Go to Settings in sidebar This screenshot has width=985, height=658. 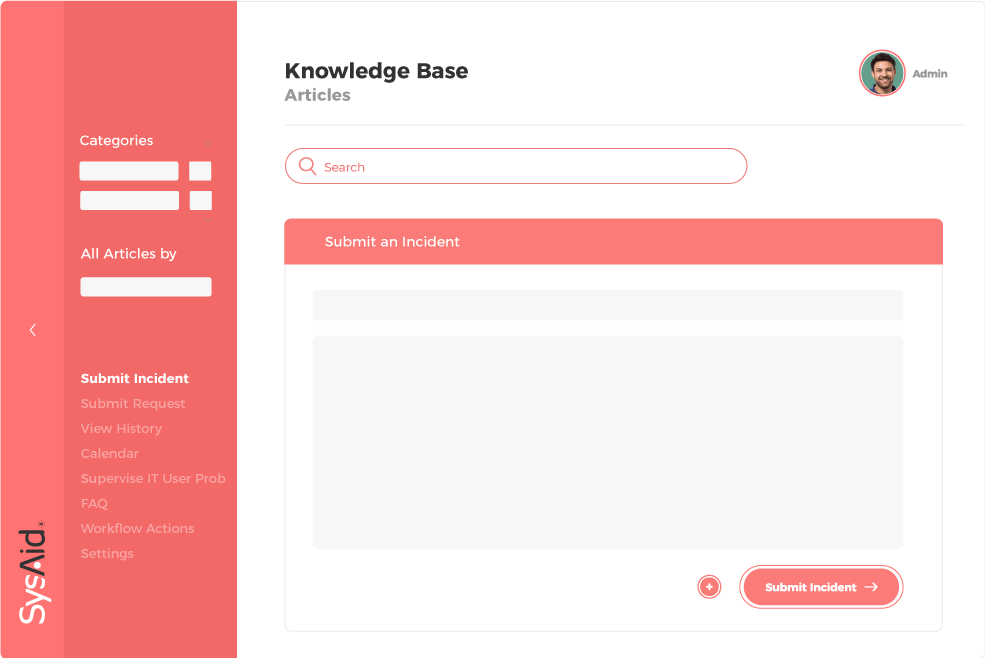pos(107,554)
